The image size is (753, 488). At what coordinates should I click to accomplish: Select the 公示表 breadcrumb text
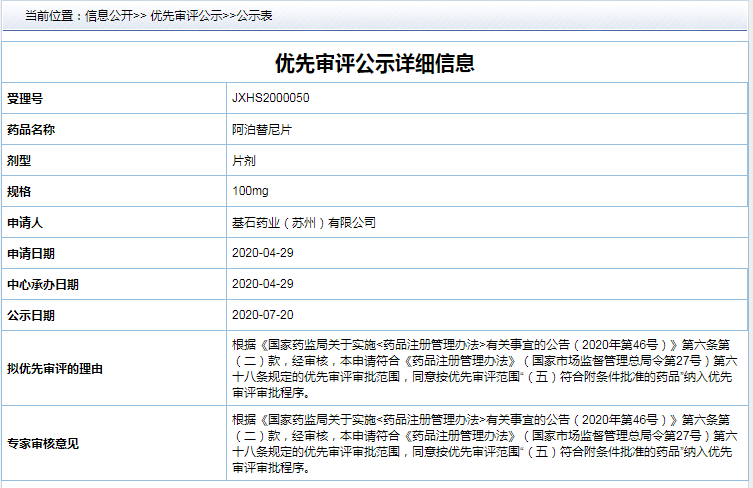pyautogui.click(x=255, y=16)
